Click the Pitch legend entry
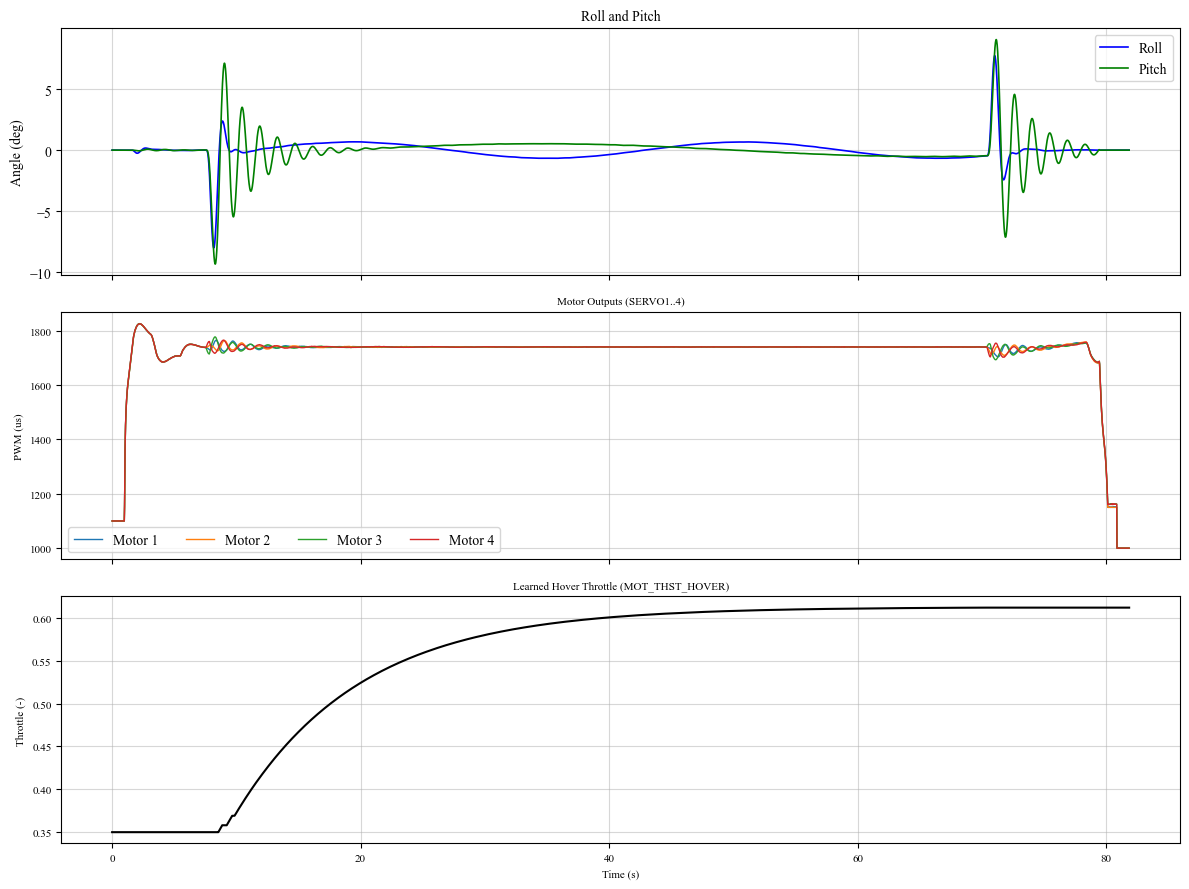1189x889 pixels. [x=1133, y=69]
